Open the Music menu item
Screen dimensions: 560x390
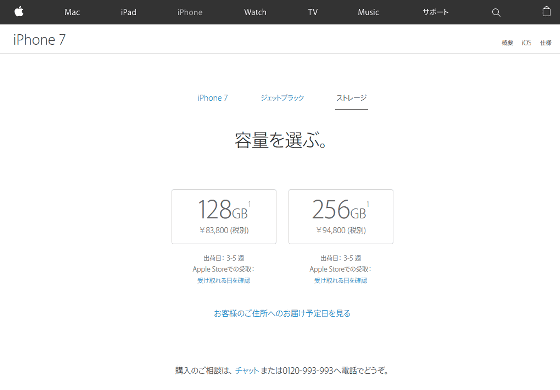(368, 12)
